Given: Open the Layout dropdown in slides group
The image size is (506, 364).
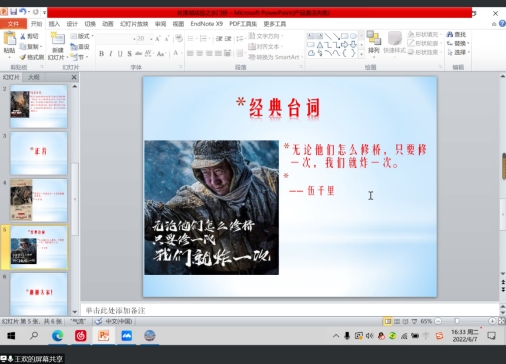Looking at the screenshot, I should (x=82, y=36).
